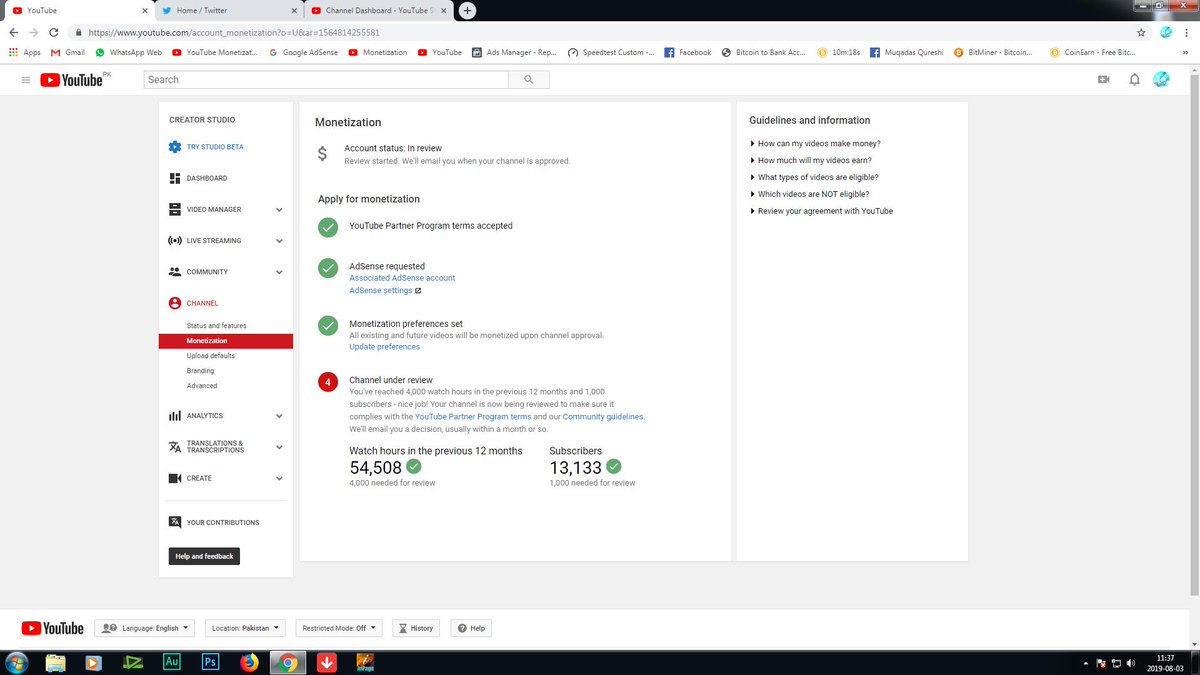Open the channel avatar in YouTube header
Screen dimensions: 1200x675
(x=1161, y=79)
